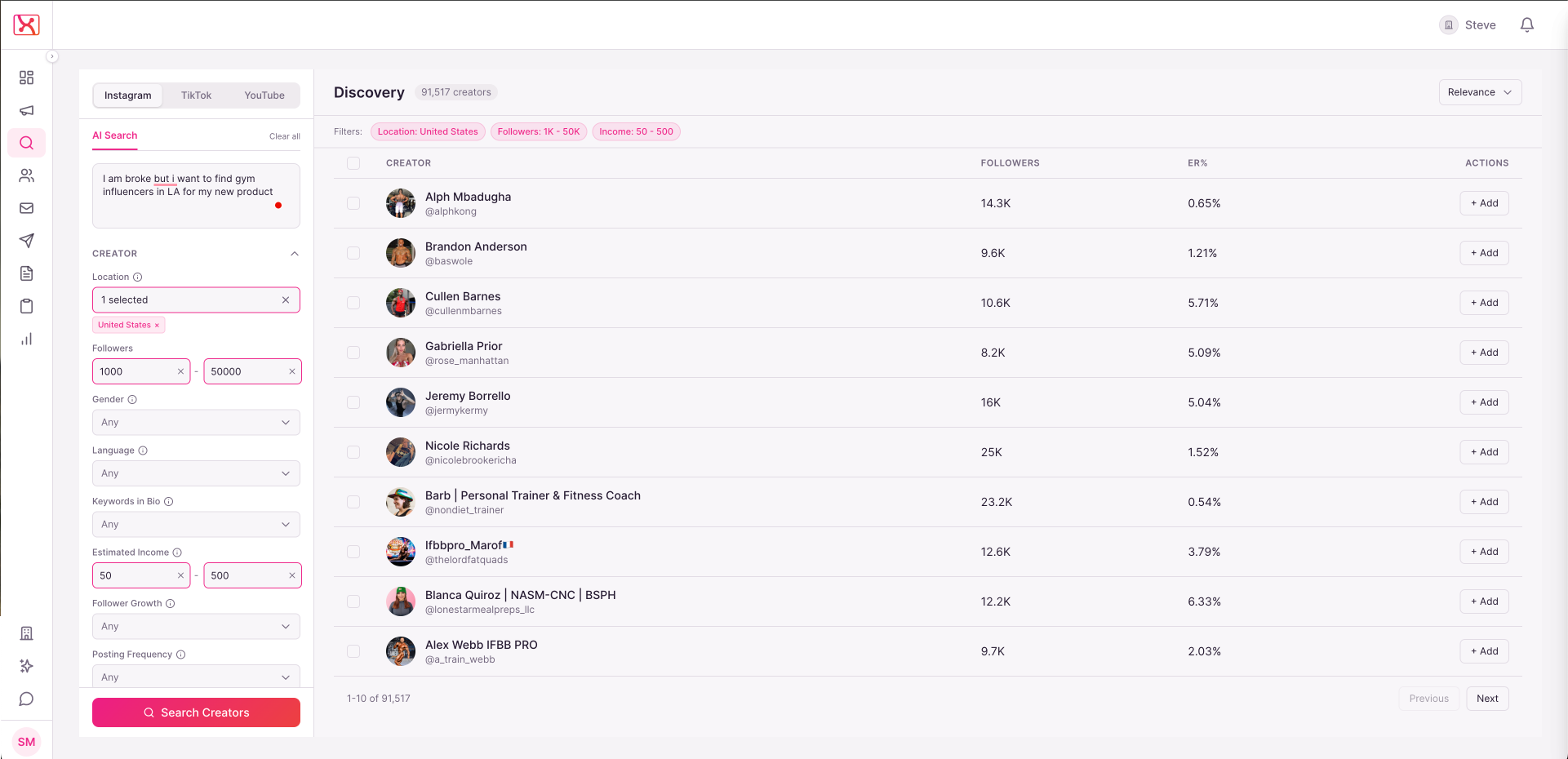Screen dimensions: 1568x759
Task: Open the Language dropdown
Action: [196, 473]
